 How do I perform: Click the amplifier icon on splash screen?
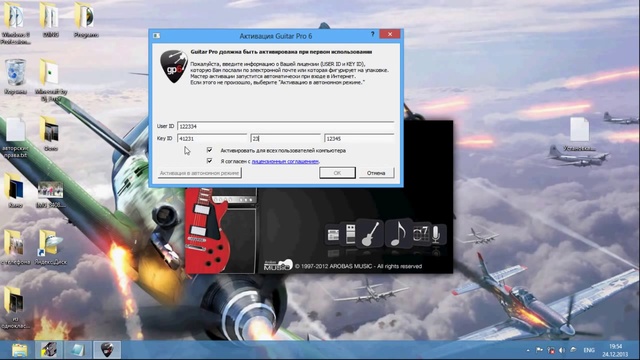pyautogui.click(x=333, y=235)
